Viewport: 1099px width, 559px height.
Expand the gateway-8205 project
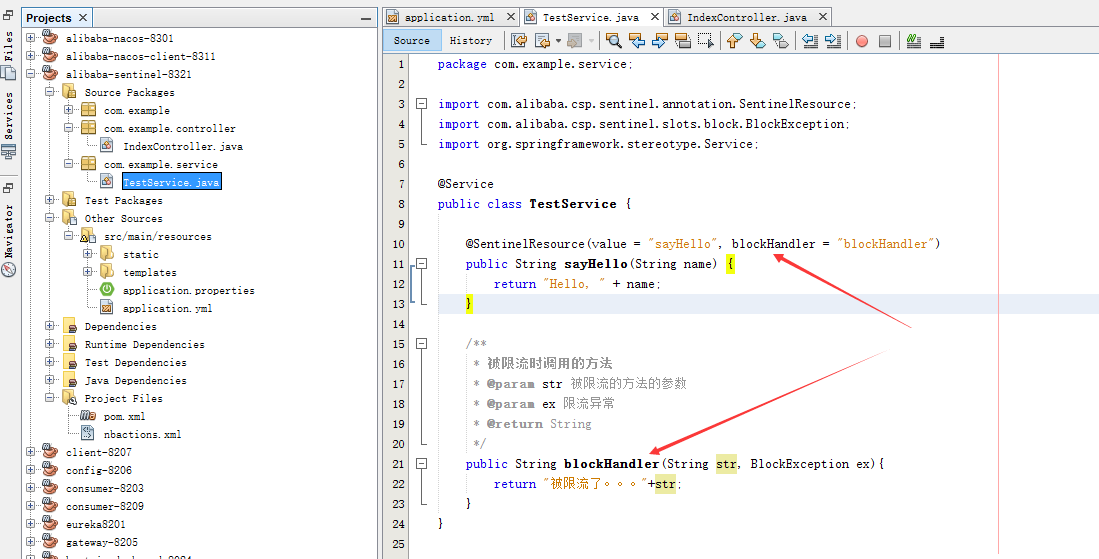(31, 542)
